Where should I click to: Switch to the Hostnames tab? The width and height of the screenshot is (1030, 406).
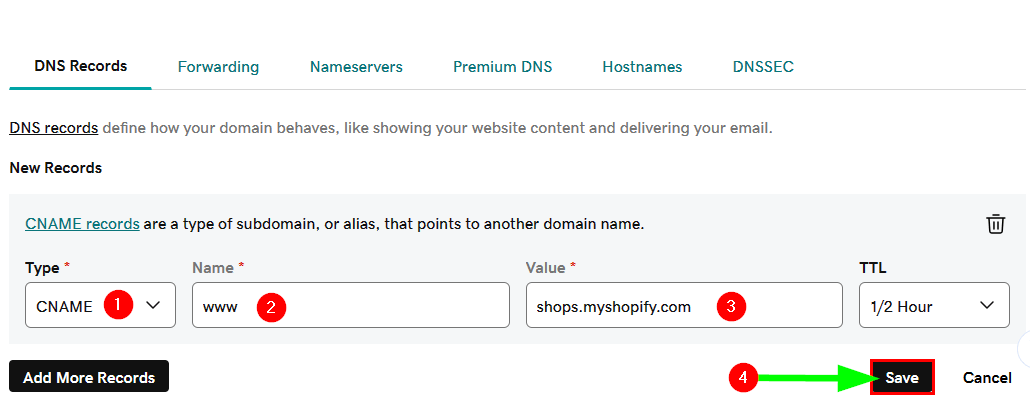point(642,67)
